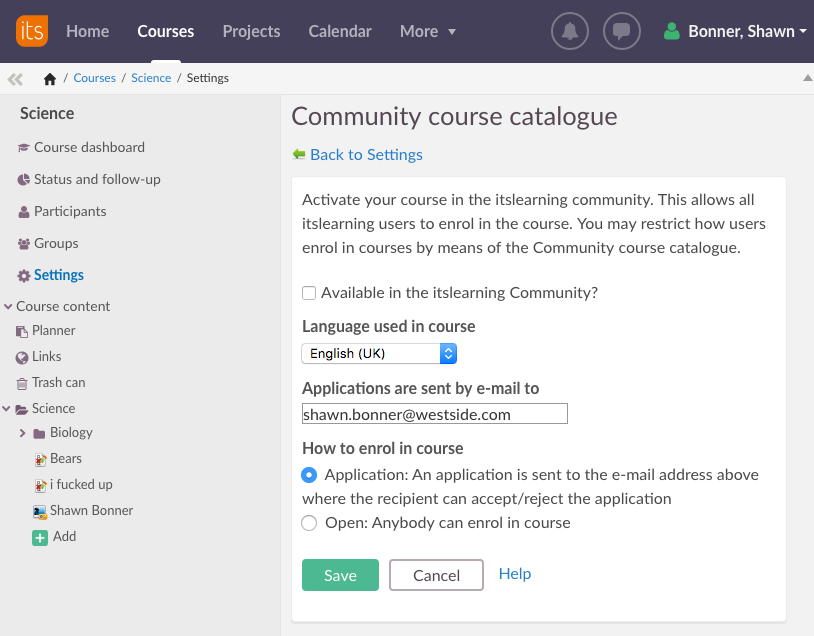Click the Trash can icon in sidebar
Screen dimensions: 814x636
22,383
